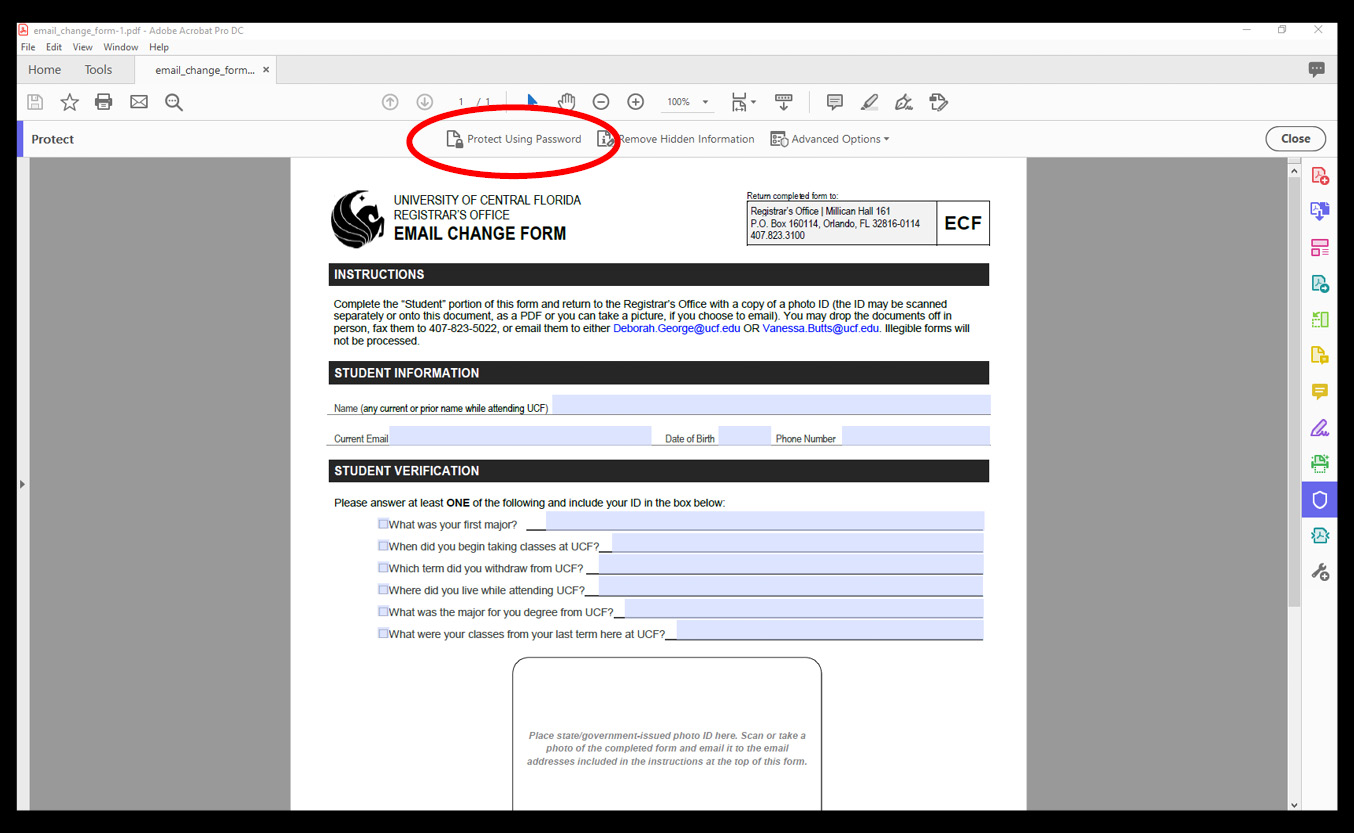Screen dimensions: 1354x833
Task: Expand the left navigation pane arrow
Action: coord(22,484)
